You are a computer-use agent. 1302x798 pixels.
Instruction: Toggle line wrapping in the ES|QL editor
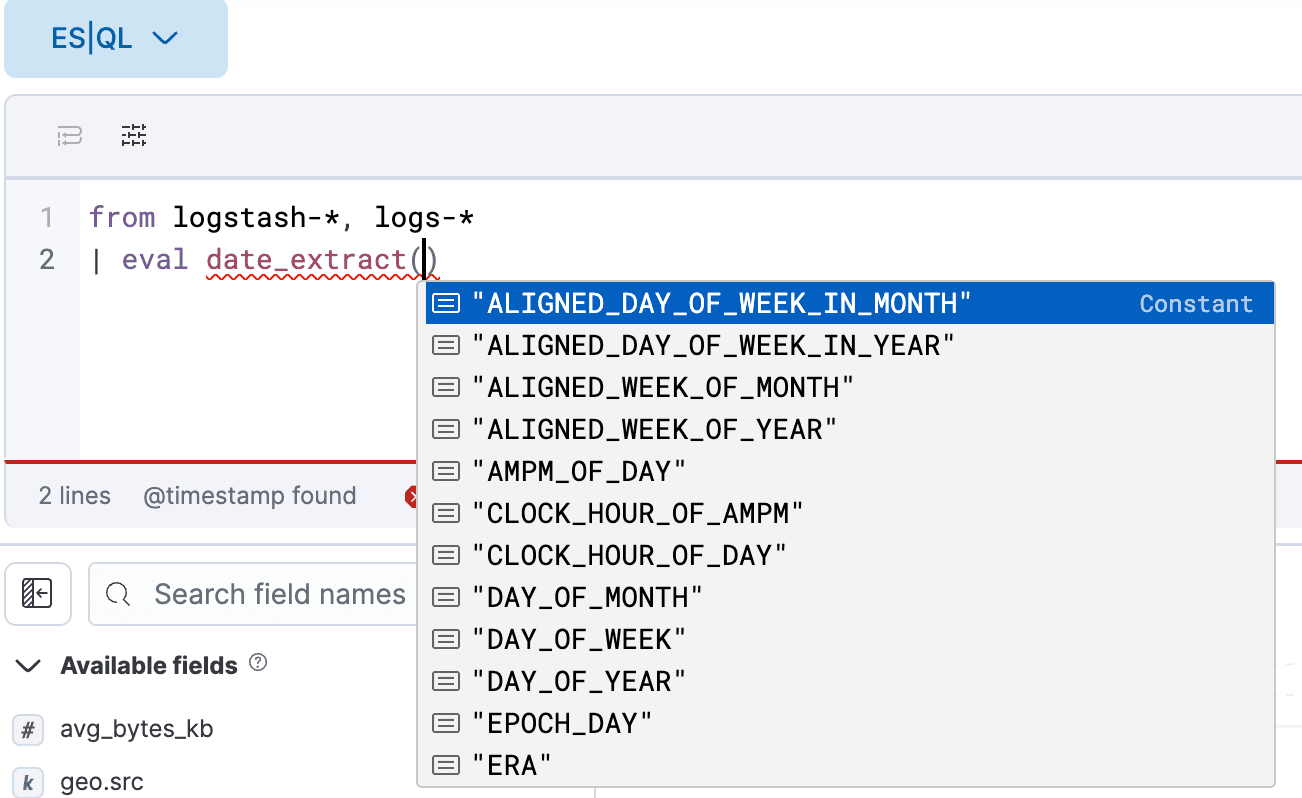68,134
